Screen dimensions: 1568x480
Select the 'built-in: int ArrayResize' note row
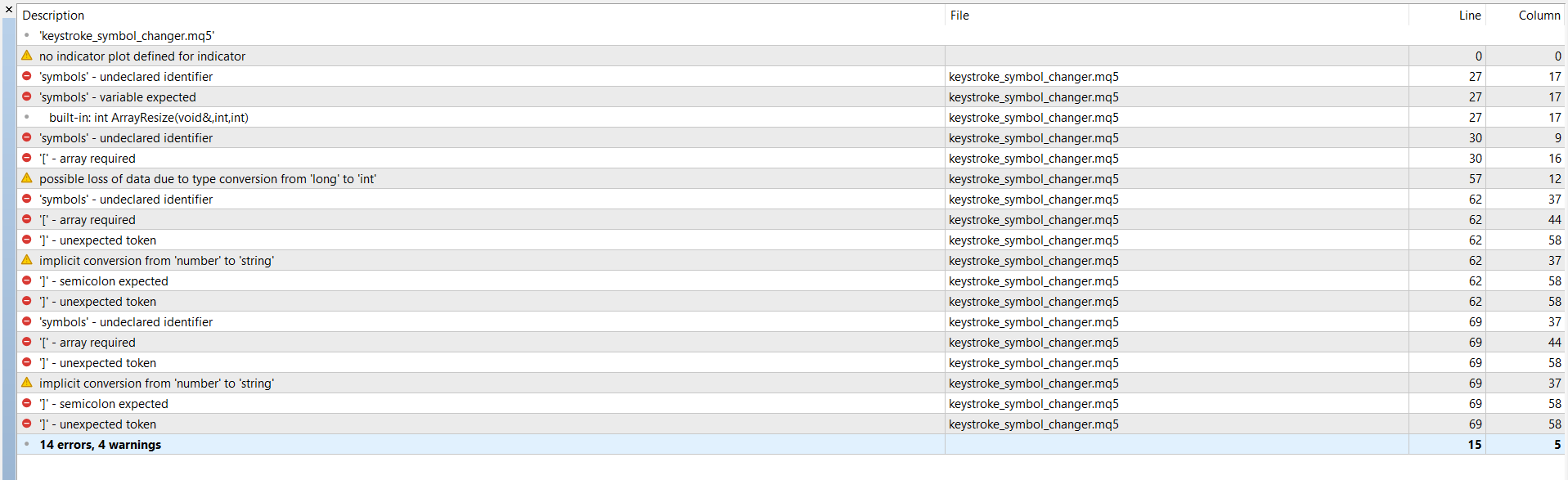(x=148, y=118)
